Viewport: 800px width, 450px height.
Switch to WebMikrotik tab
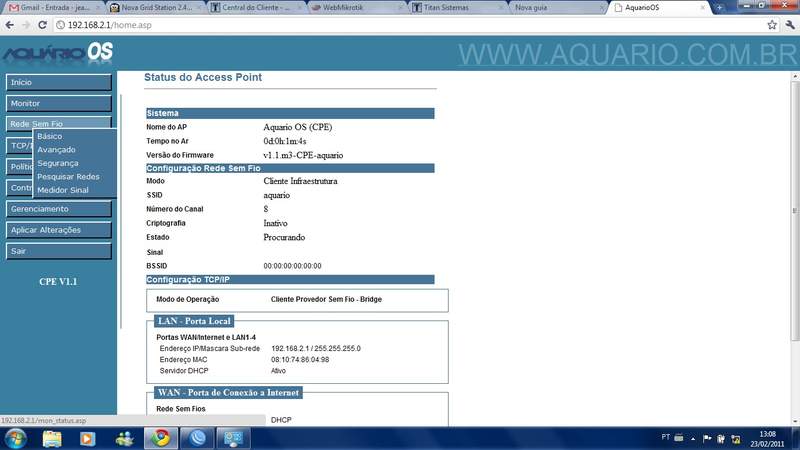pos(356,8)
